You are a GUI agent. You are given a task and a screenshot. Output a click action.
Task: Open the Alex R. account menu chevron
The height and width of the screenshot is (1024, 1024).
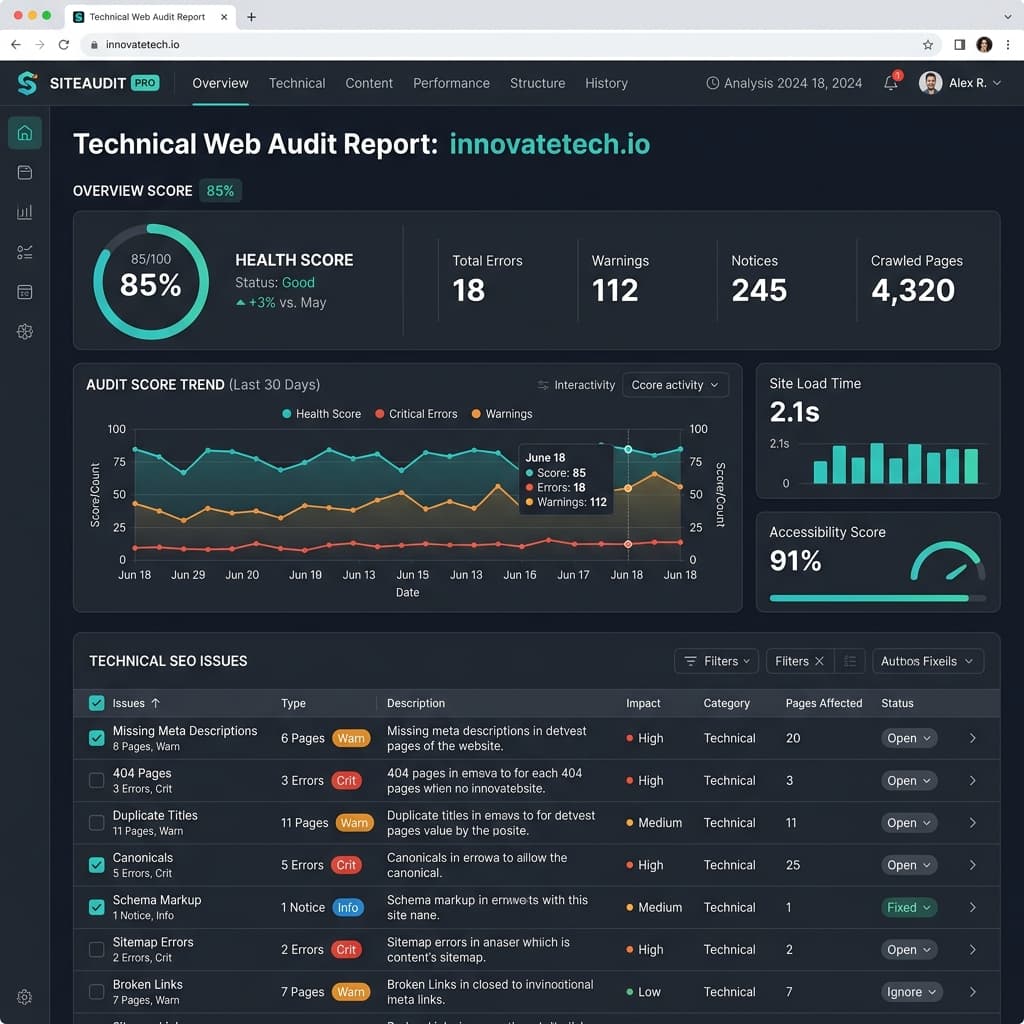coord(997,83)
